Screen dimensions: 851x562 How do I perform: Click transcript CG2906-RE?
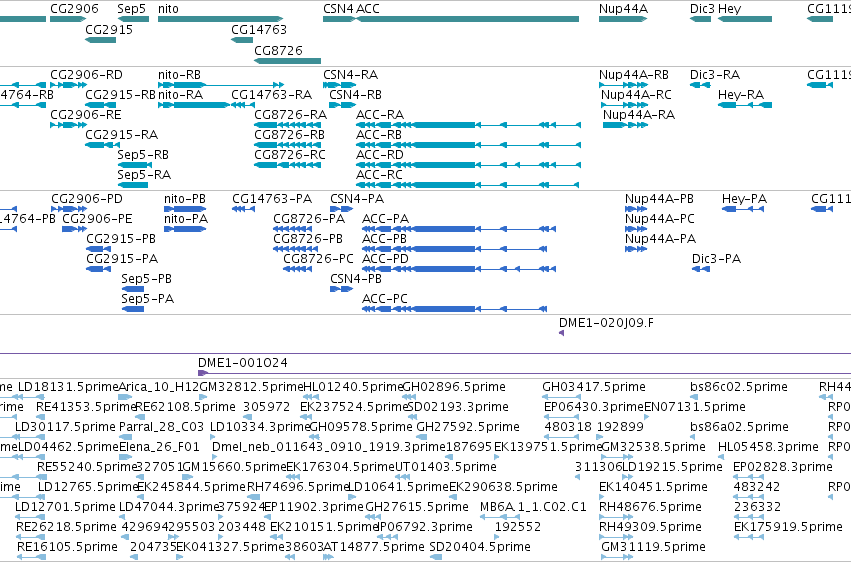pos(68,125)
